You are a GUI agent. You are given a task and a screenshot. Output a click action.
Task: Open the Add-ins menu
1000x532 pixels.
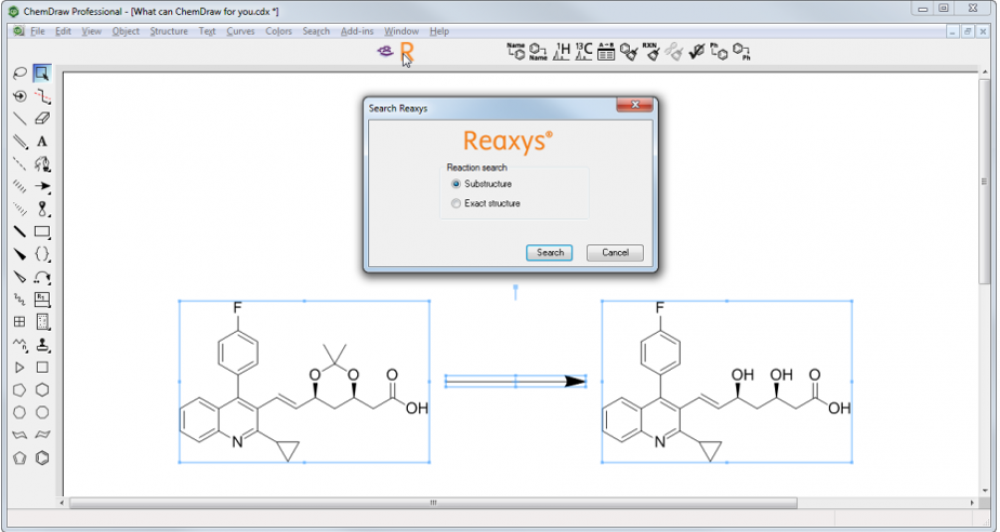tap(357, 31)
